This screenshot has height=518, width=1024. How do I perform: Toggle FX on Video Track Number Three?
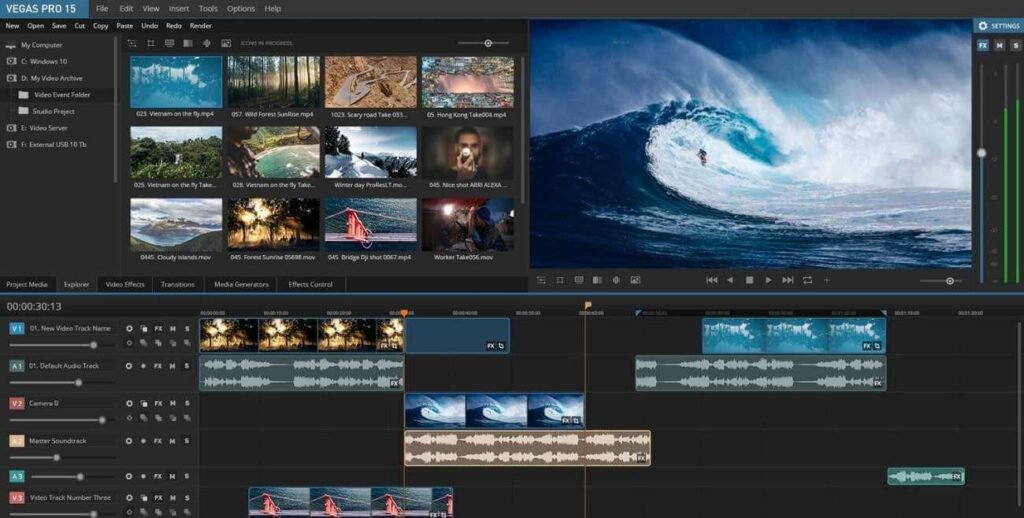[x=158, y=498]
